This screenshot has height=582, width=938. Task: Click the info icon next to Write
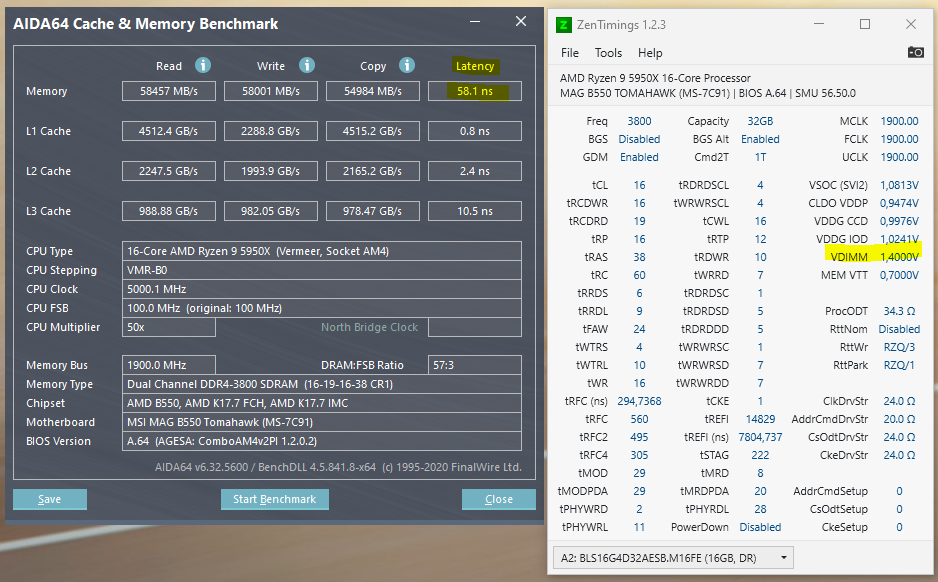tap(307, 65)
